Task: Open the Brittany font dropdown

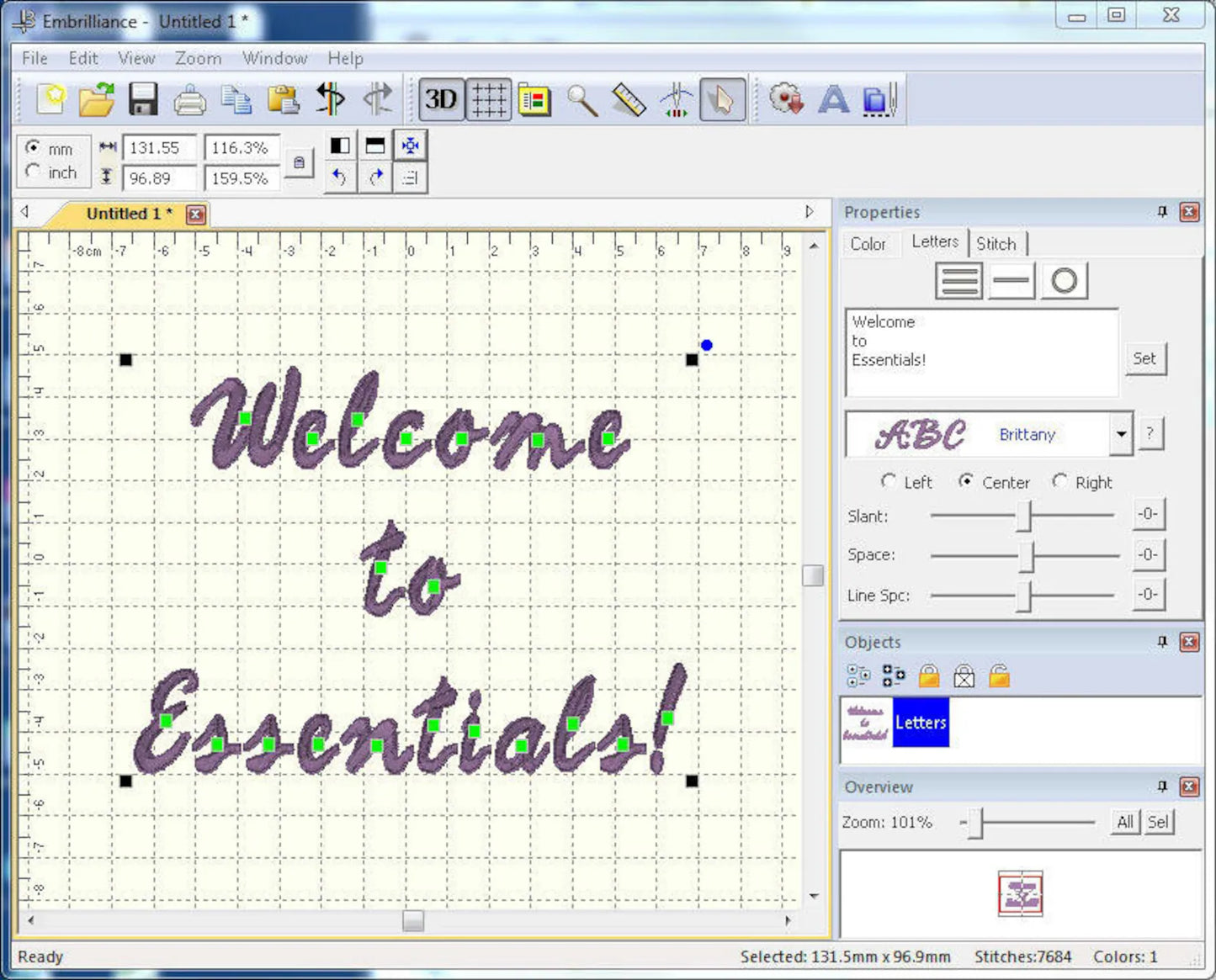Action: (1120, 434)
